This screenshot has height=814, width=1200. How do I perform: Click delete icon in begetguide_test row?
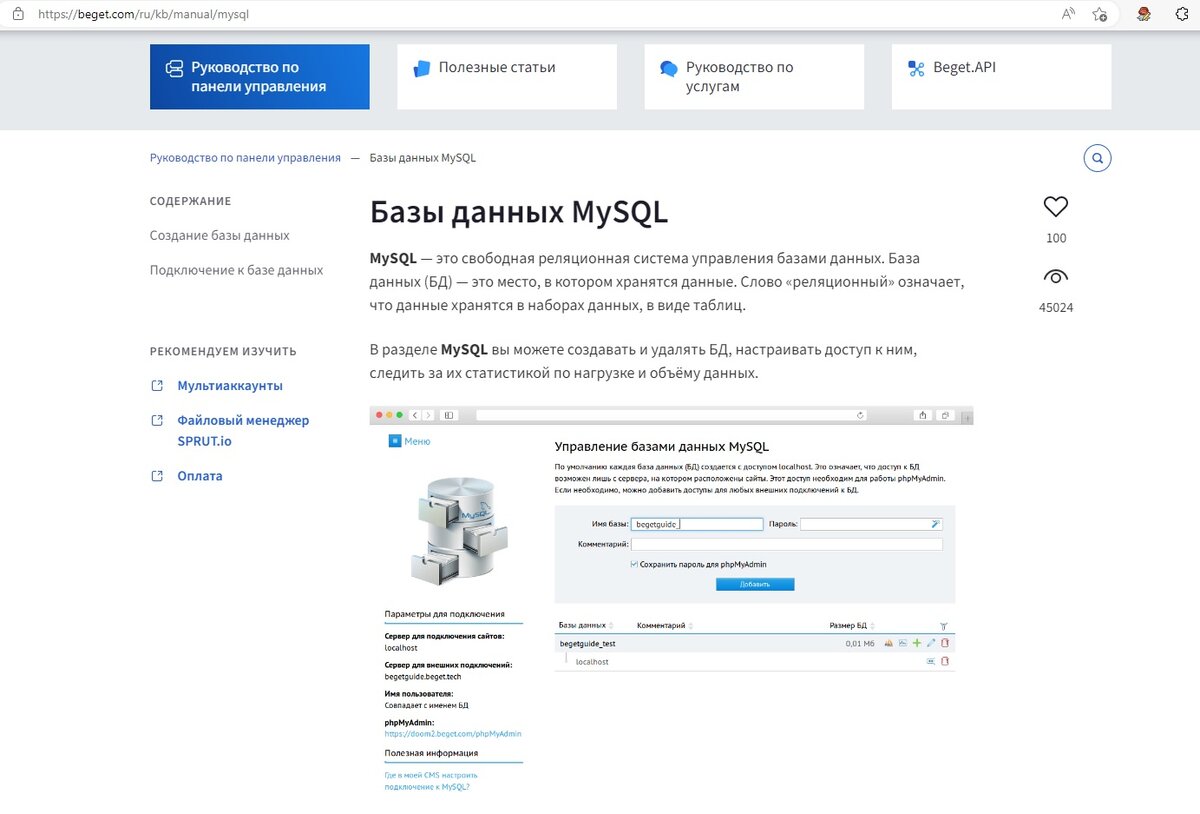click(944, 643)
